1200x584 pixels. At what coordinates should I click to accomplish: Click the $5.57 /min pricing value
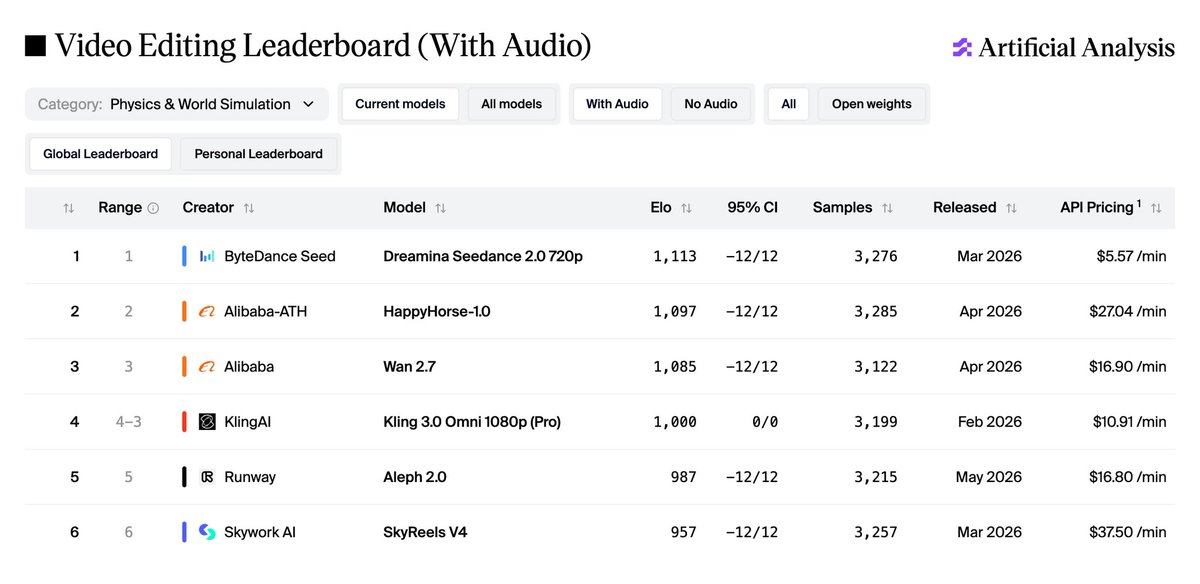pyautogui.click(x=1132, y=256)
